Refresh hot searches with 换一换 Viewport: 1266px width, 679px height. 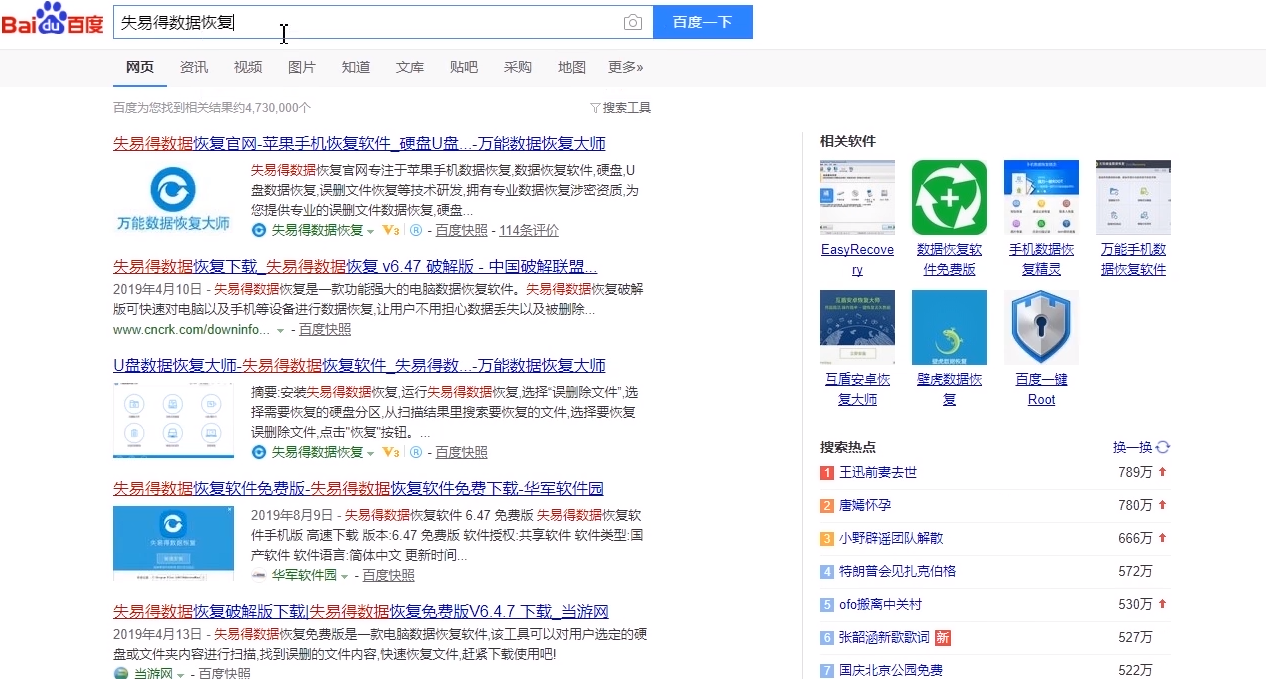[x=1141, y=447]
